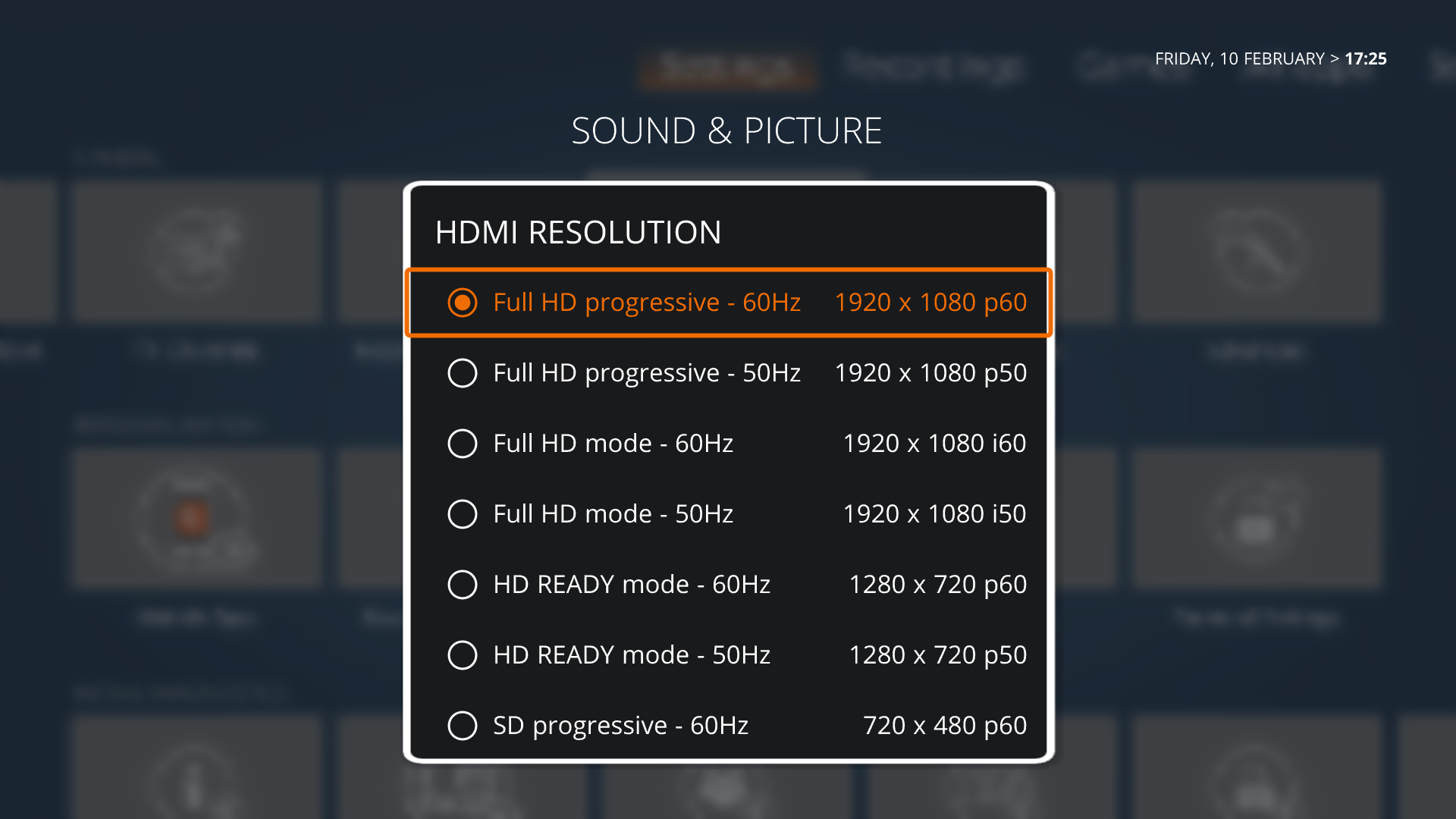Click the SOUND & PICTURE heading
1456x819 pixels.
click(x=726, y=131)
